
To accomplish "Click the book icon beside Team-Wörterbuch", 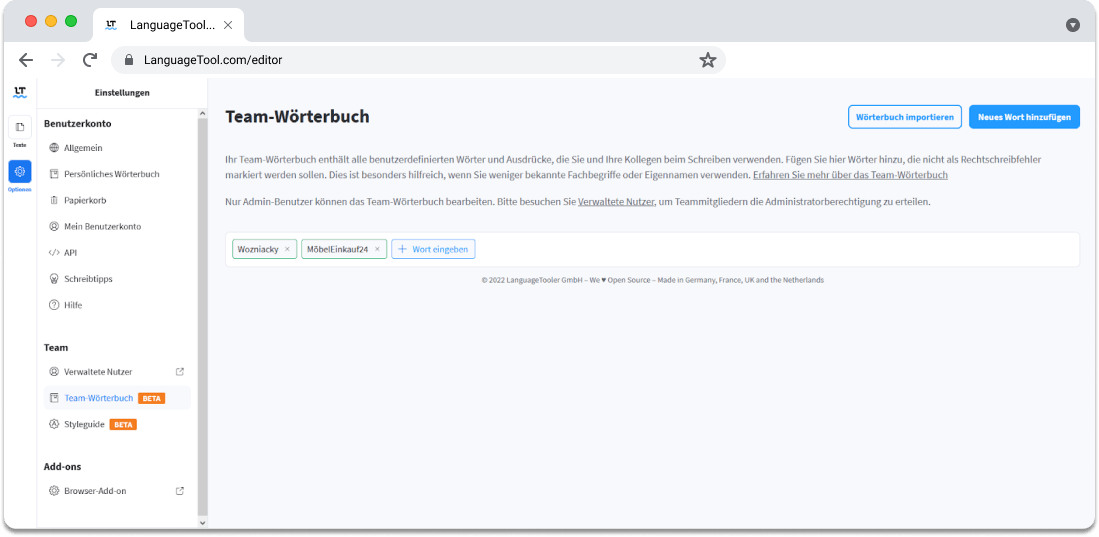I will pos(54,398).
